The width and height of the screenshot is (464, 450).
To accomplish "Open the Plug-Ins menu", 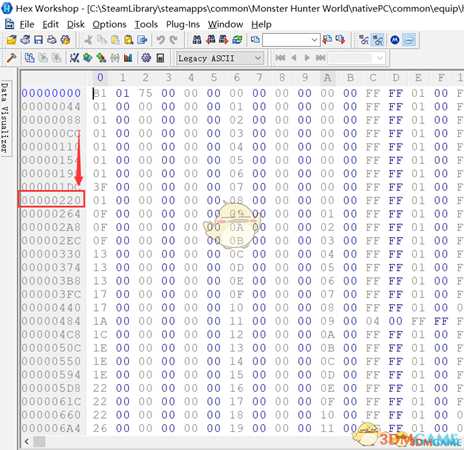I will pos(183,24).
